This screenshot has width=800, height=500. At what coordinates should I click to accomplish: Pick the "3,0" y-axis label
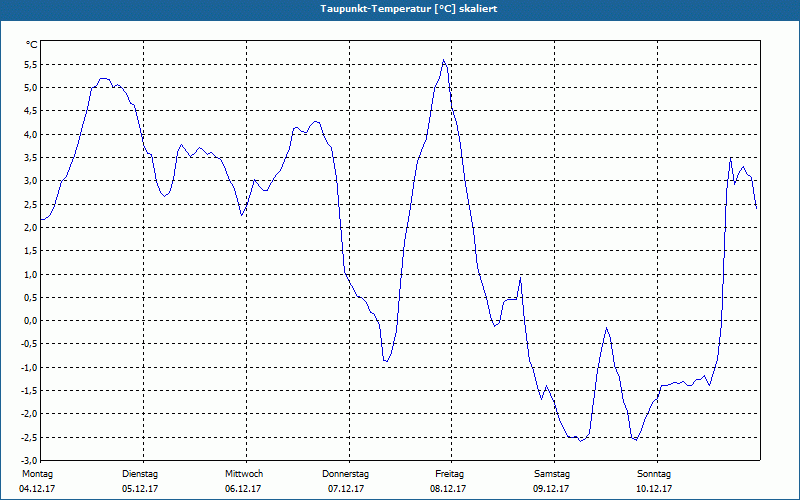click(31, 181)
